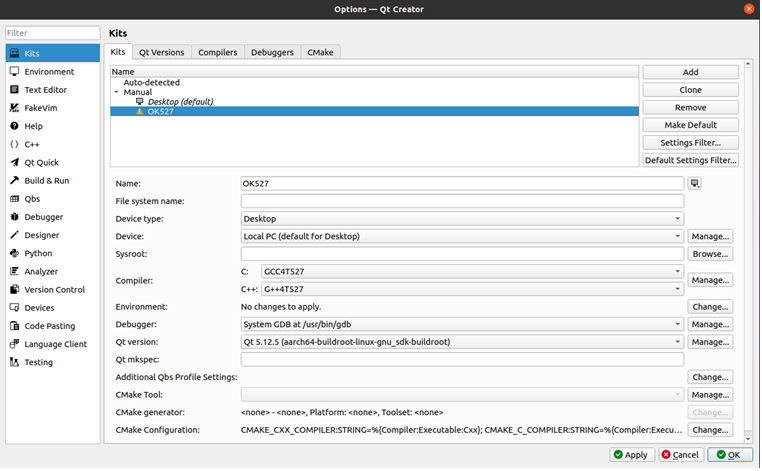Open the C++ compiler dropdown G++4T527
This screenshot has width=762, height=471.
point(472,289)
